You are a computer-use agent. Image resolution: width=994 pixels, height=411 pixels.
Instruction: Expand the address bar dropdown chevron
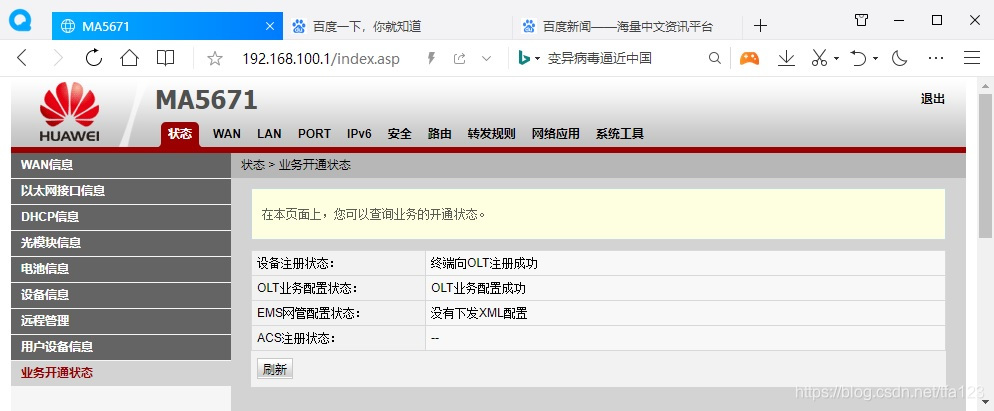[486, 59]
